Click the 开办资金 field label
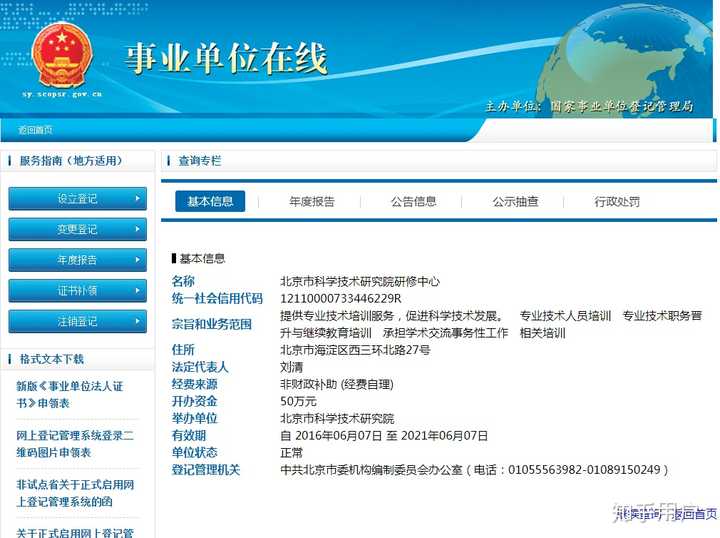The image size is (720, 538). pyautogui.click(x=194, y=401)
